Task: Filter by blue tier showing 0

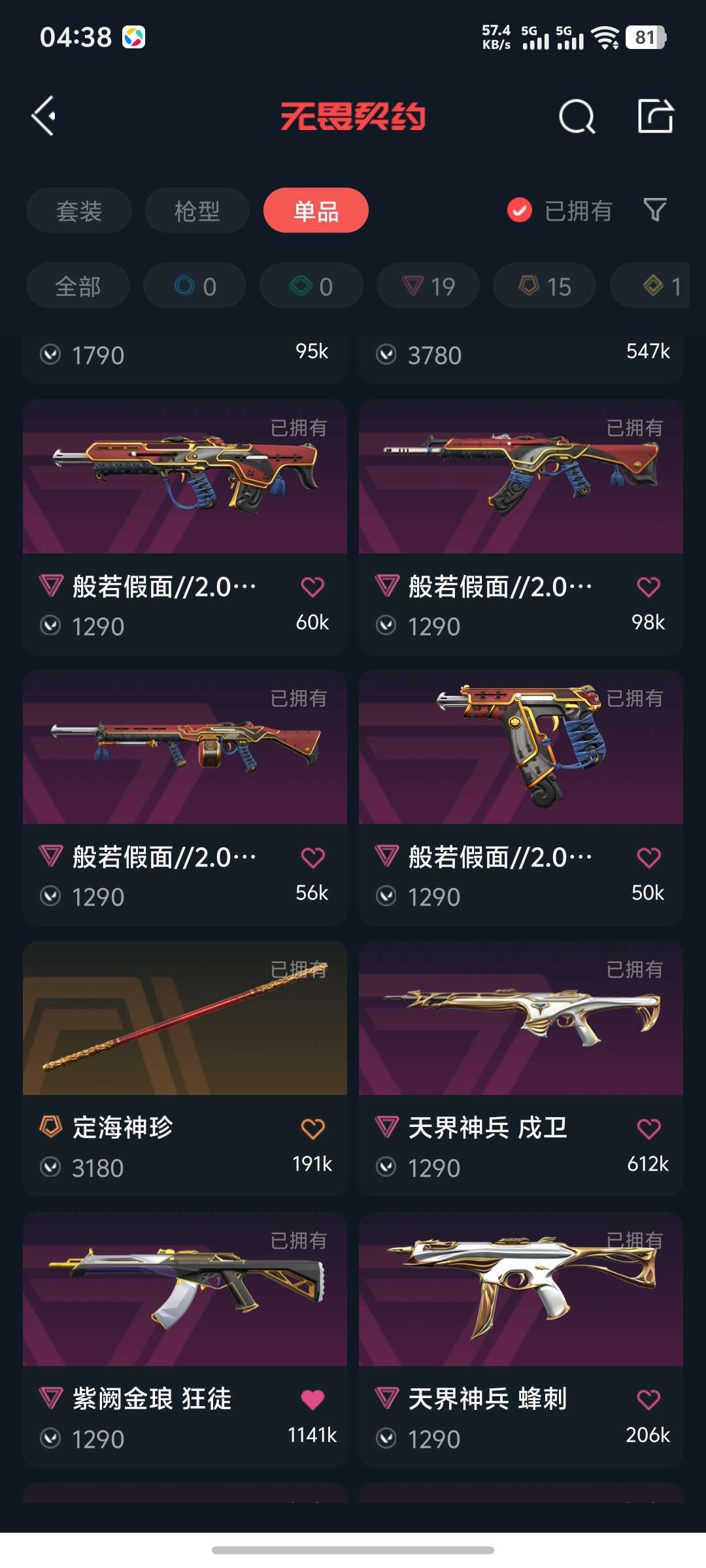Action: click(195, 286)
